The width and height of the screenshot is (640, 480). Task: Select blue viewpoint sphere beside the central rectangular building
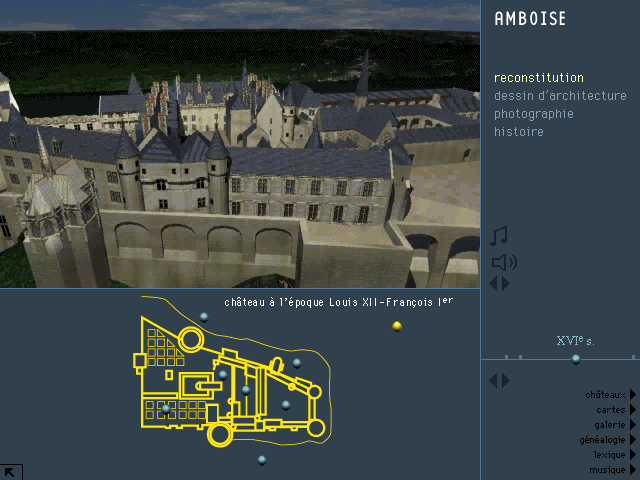pyautogui.click(x=223, y=375)
